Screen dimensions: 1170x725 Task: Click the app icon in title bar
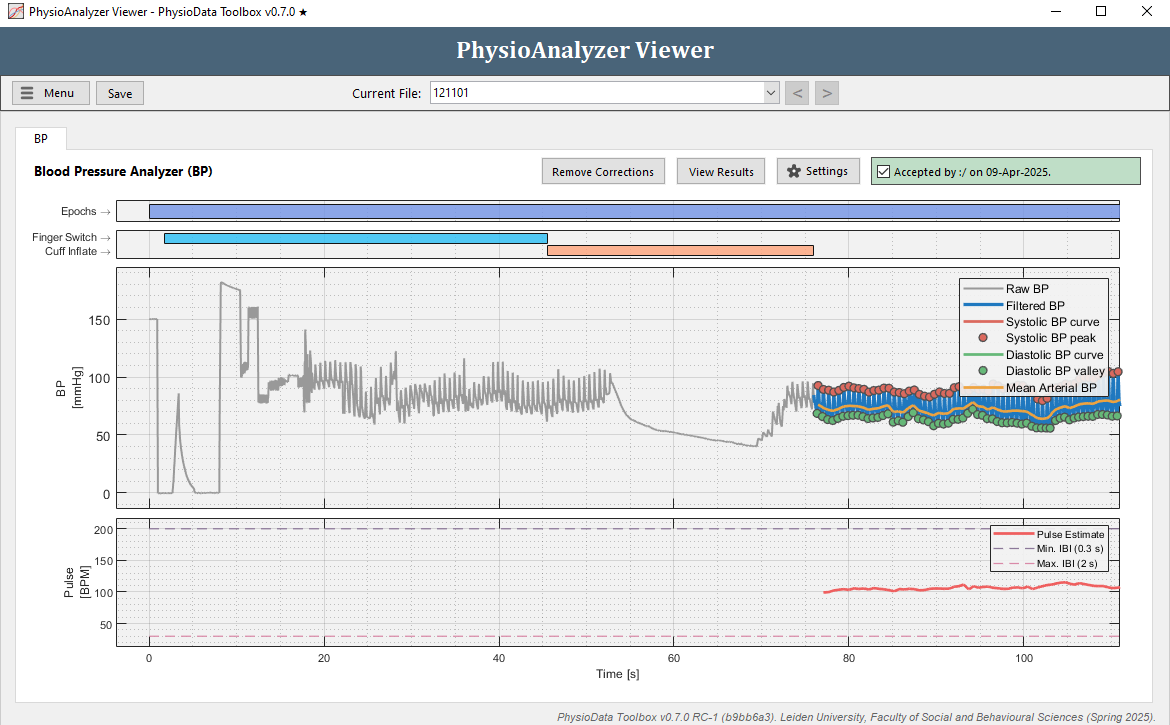click(15, 12)
